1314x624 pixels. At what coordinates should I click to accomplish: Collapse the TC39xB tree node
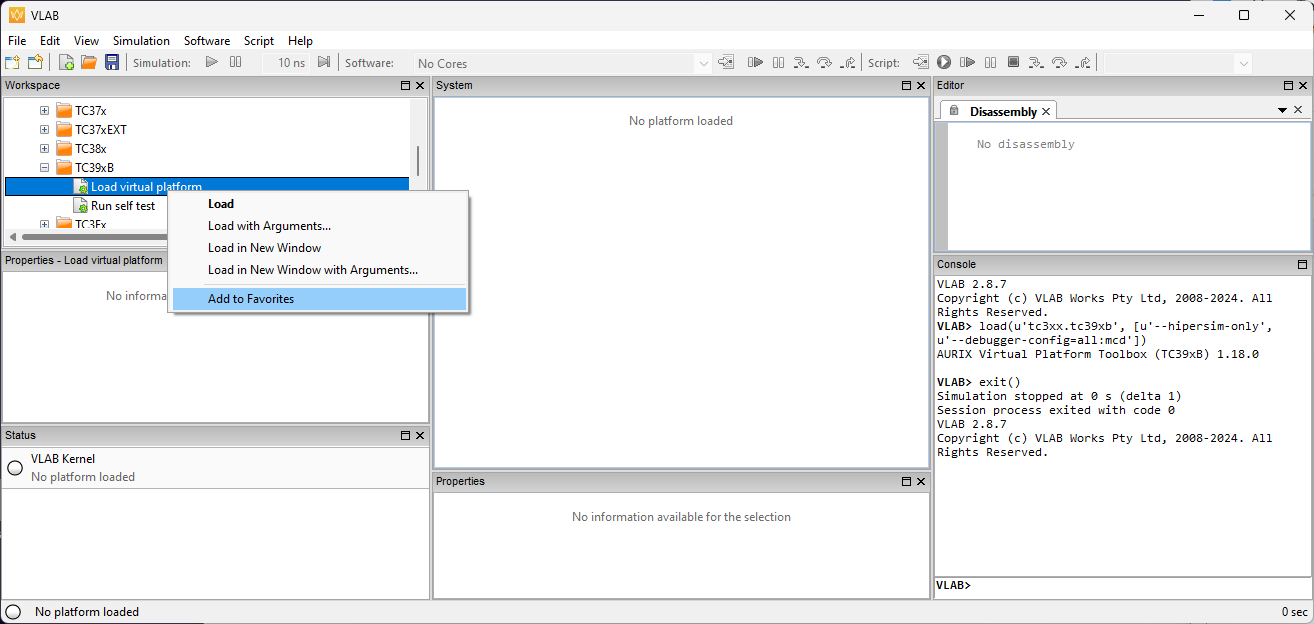(x=44, y=167)
